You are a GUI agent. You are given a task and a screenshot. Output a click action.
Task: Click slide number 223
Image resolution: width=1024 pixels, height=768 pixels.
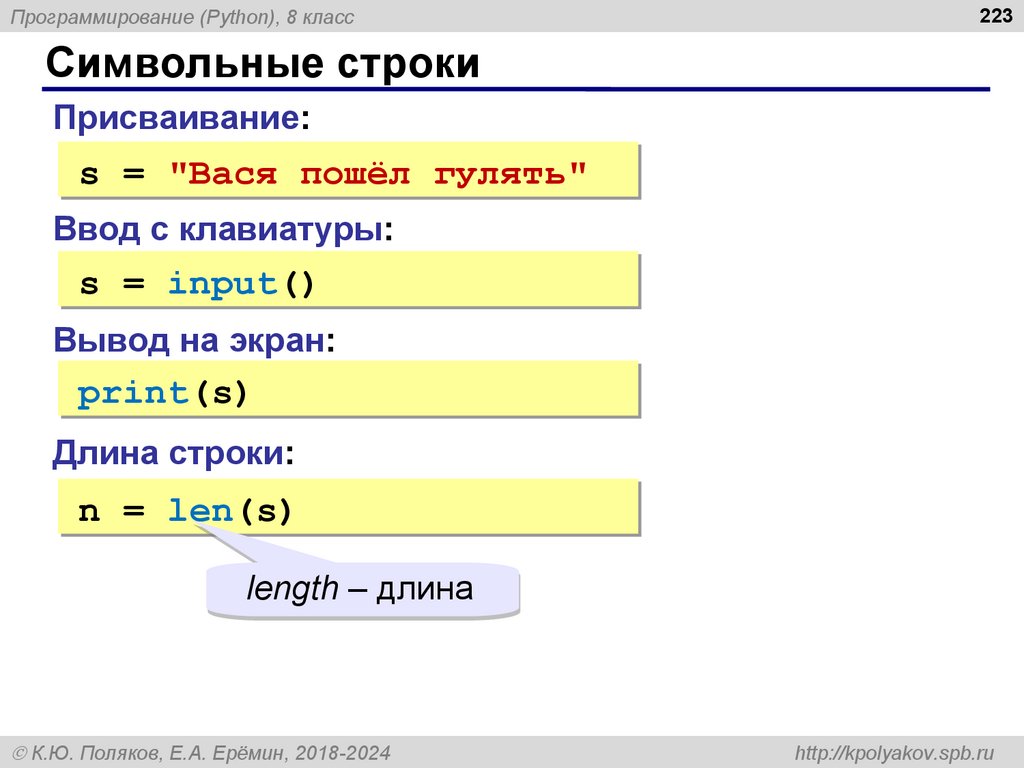tap(995, 16)
